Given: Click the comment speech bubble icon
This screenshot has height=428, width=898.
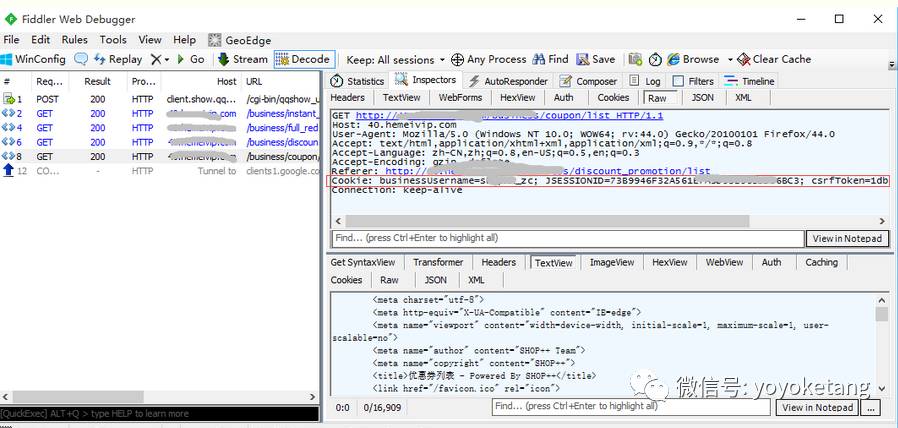Looking at the screenshot, I should 81,59.
